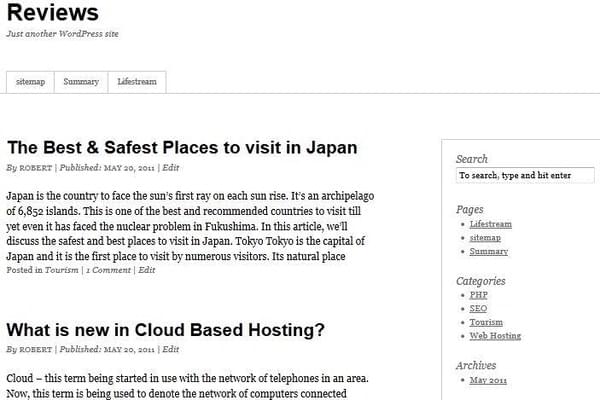The width and height of the screenshot is (600, 400).
Task: Click Edit next to the Japan post's published date
Action: (x=171, y=168)
